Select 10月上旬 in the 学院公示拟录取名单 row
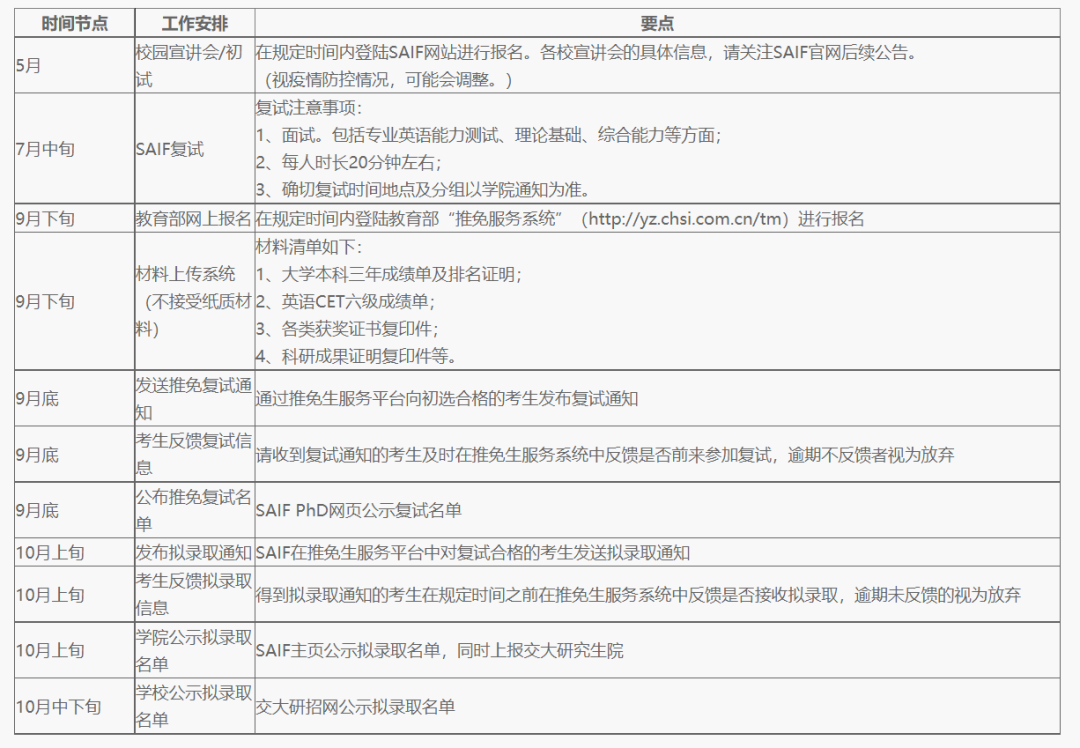 [74, 650]
